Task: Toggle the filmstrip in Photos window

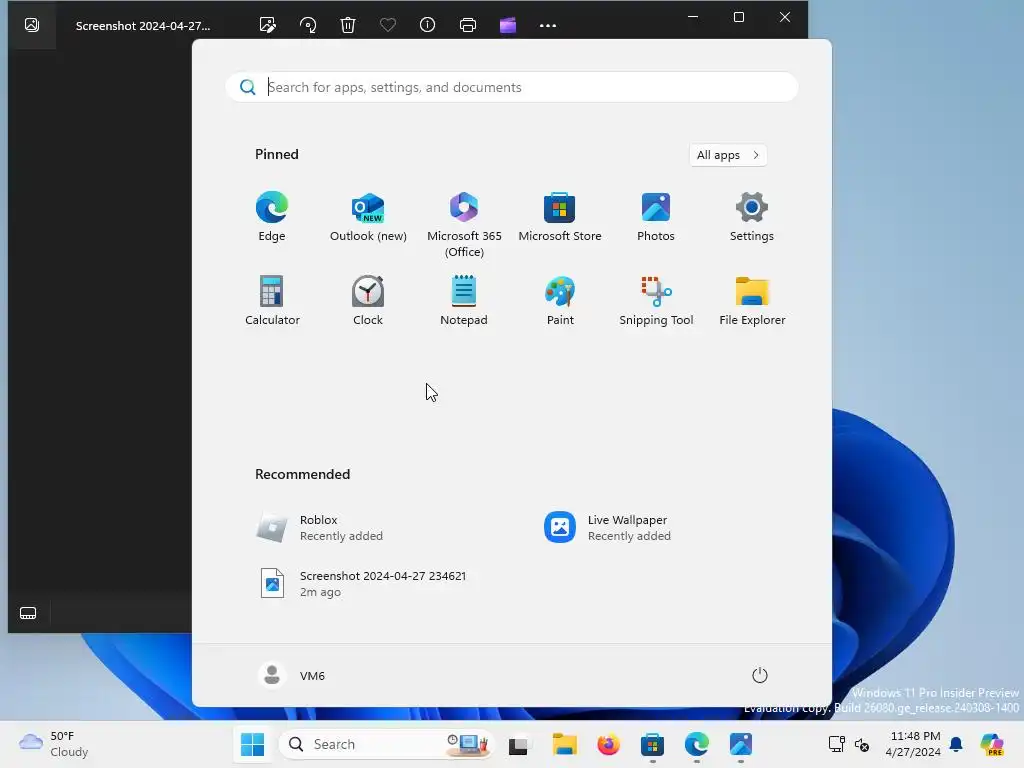Action: click(x=28, y=613)
